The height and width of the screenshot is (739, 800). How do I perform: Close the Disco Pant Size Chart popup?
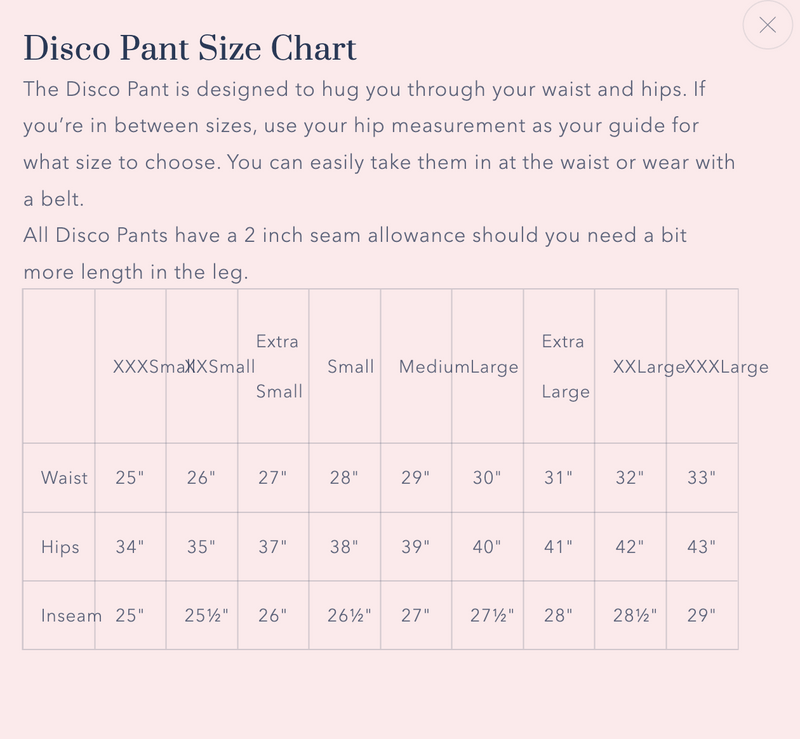pos(768,26)
